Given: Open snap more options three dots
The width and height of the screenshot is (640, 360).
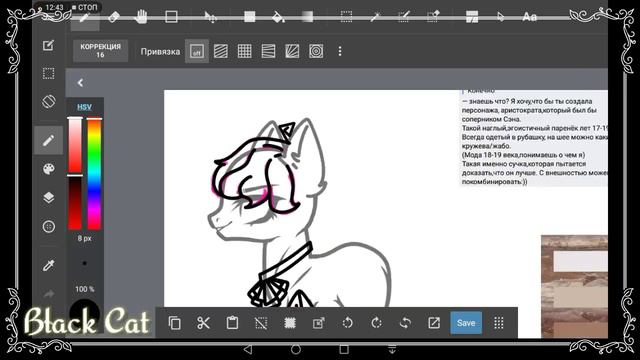Looking at the screenshot, I should [x=340, y=51].
